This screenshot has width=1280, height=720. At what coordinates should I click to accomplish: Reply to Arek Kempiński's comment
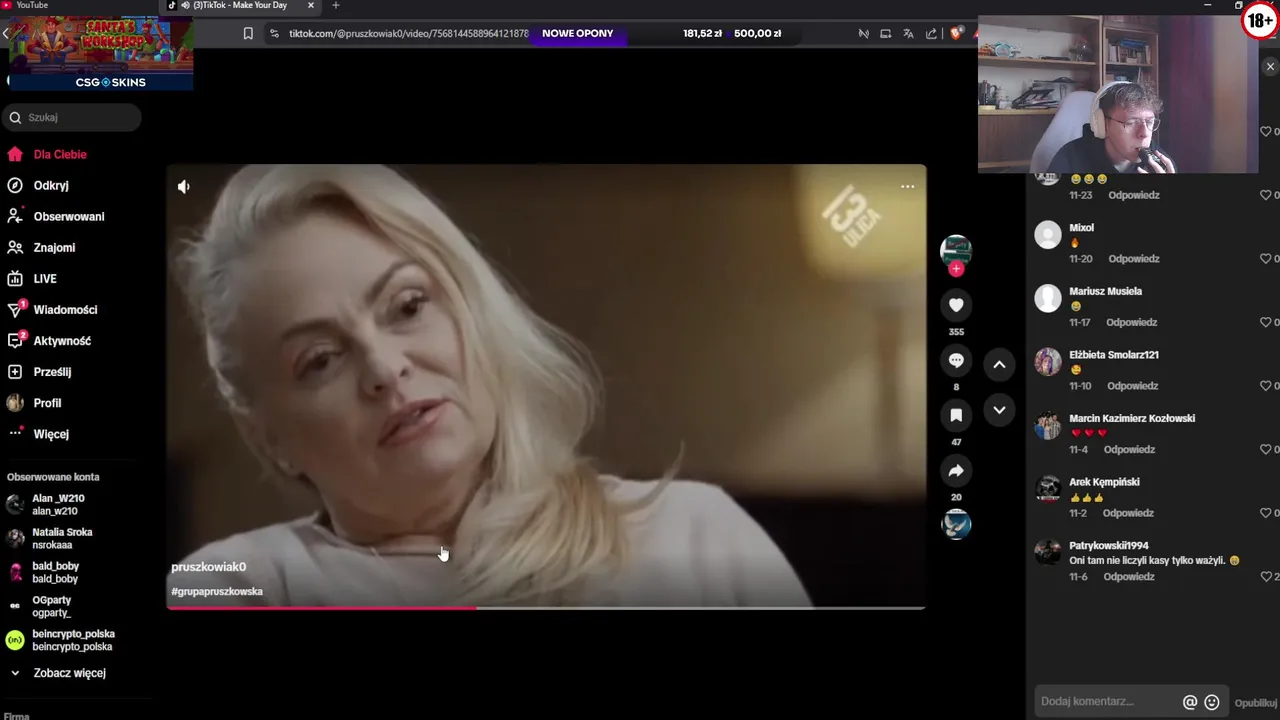[1128, 513]
